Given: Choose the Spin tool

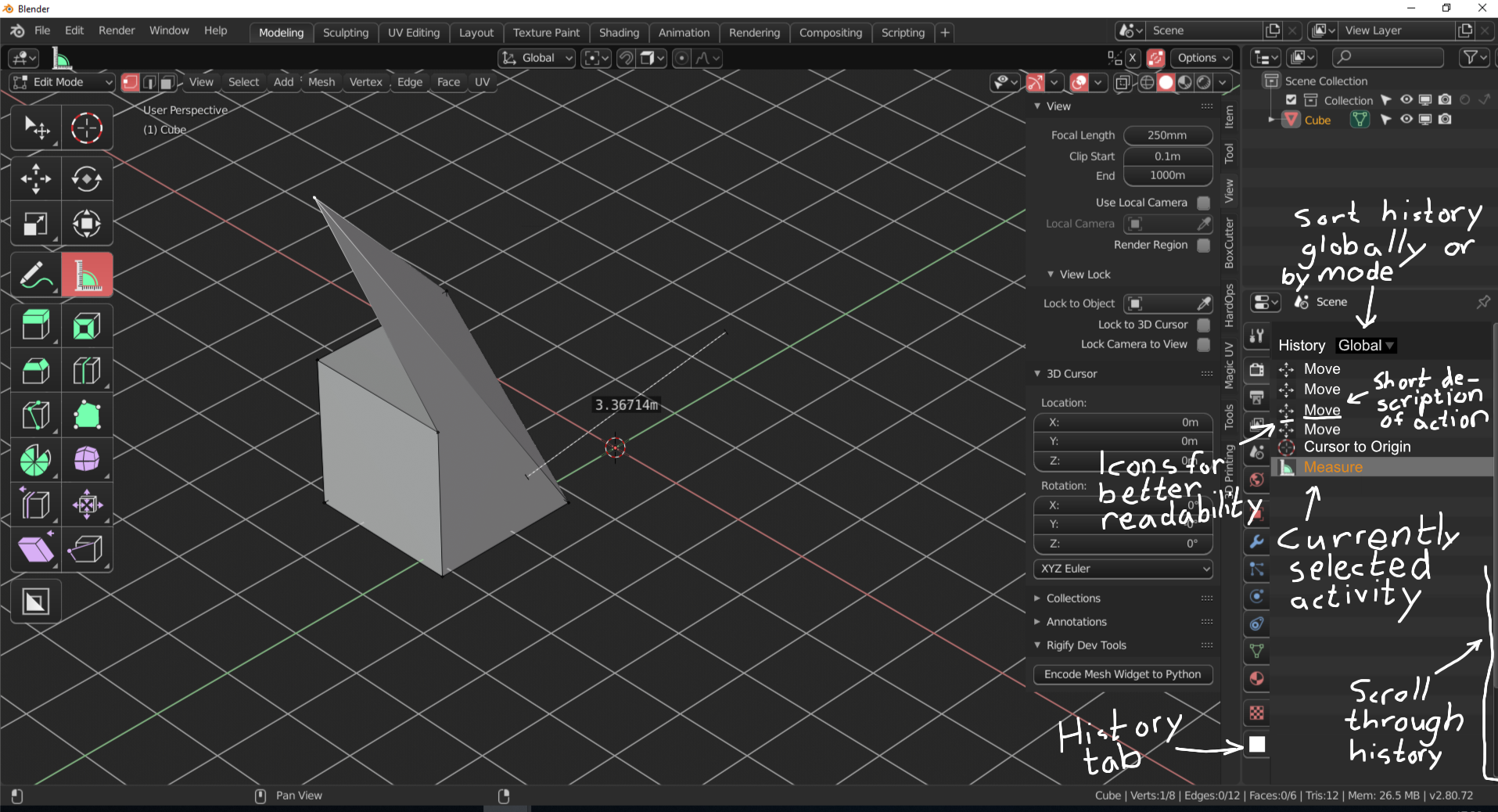Looking at the screenshot, I should click(35, 460).
